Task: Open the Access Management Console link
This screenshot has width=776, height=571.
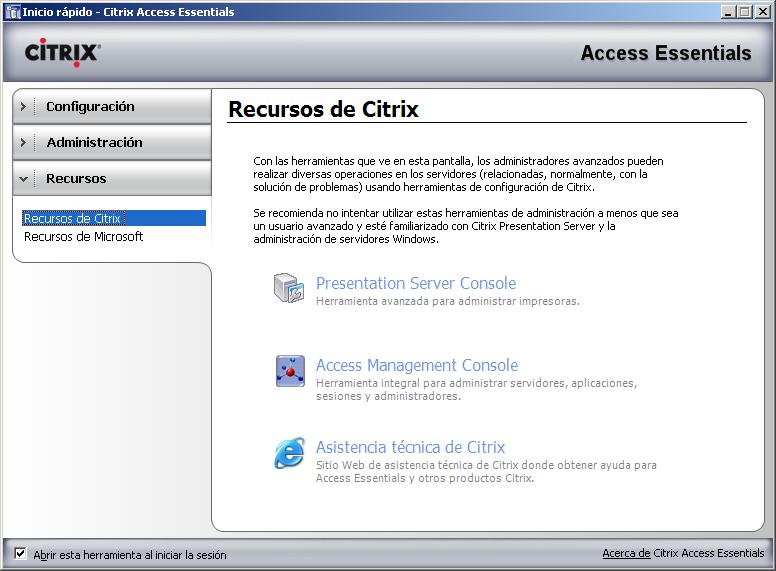Action: pyautogui.click(x=417, y=365)
